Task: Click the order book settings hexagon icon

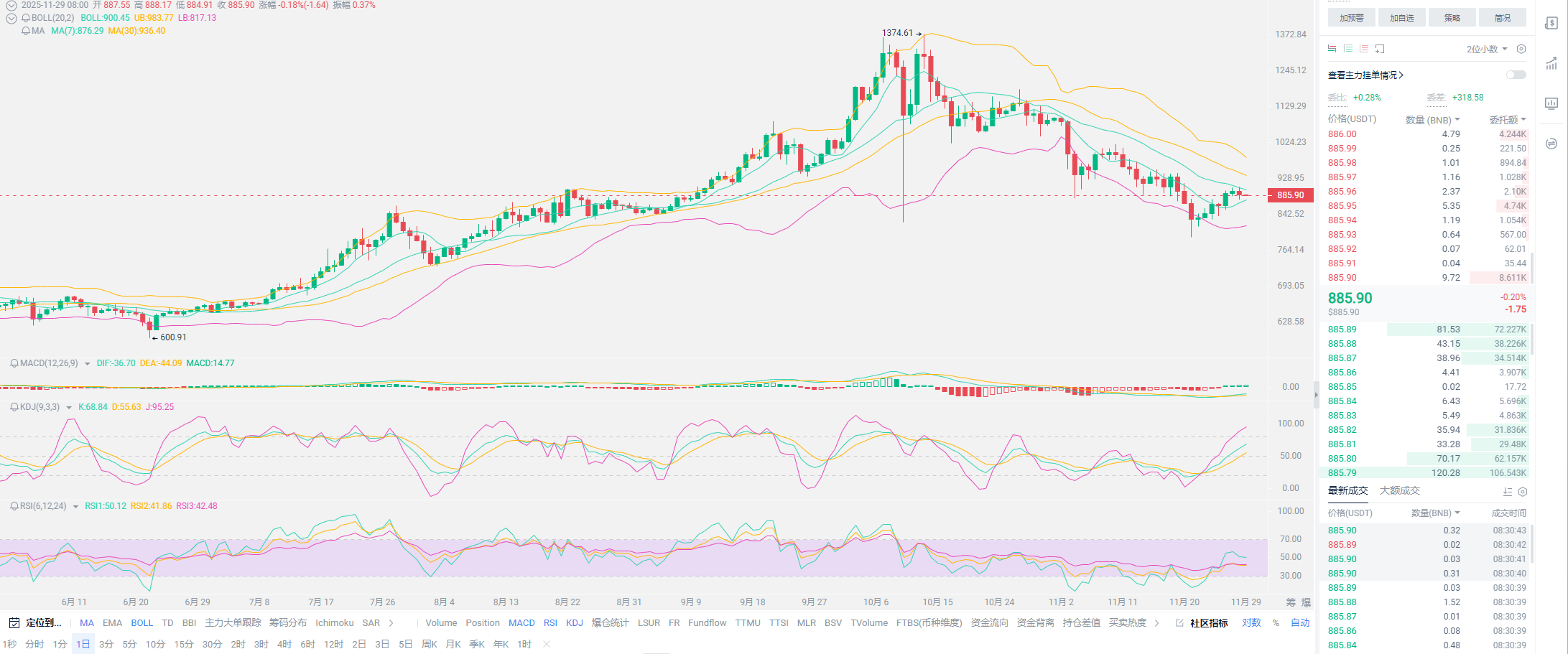Action: click(1521, 49)
